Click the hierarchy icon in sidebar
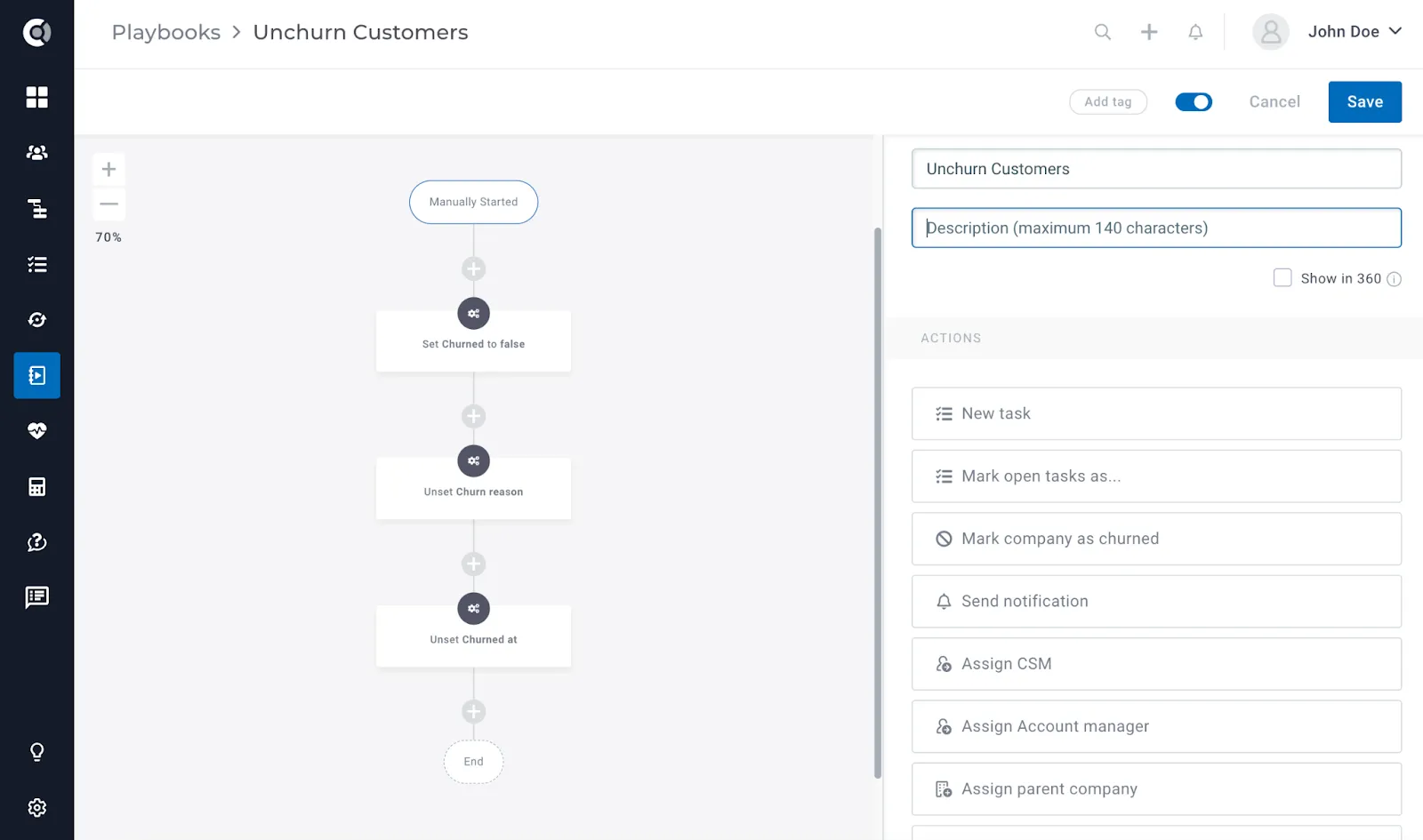The image size is (1423, 840). (x=36, y=208)
